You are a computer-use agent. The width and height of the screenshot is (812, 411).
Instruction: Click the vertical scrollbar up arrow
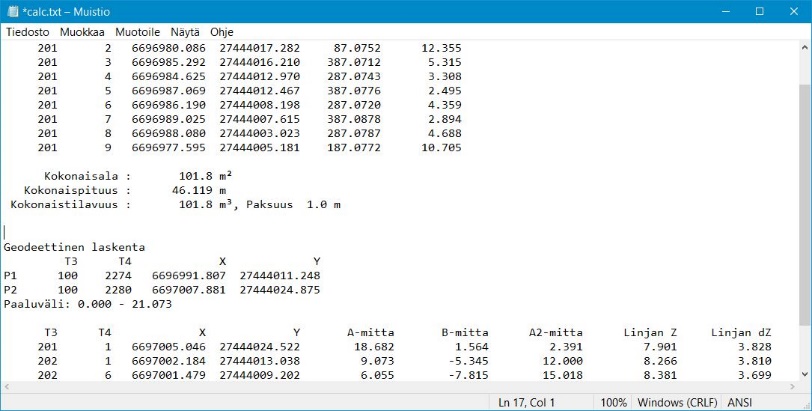pyautogui.click(x=804, y=48)
